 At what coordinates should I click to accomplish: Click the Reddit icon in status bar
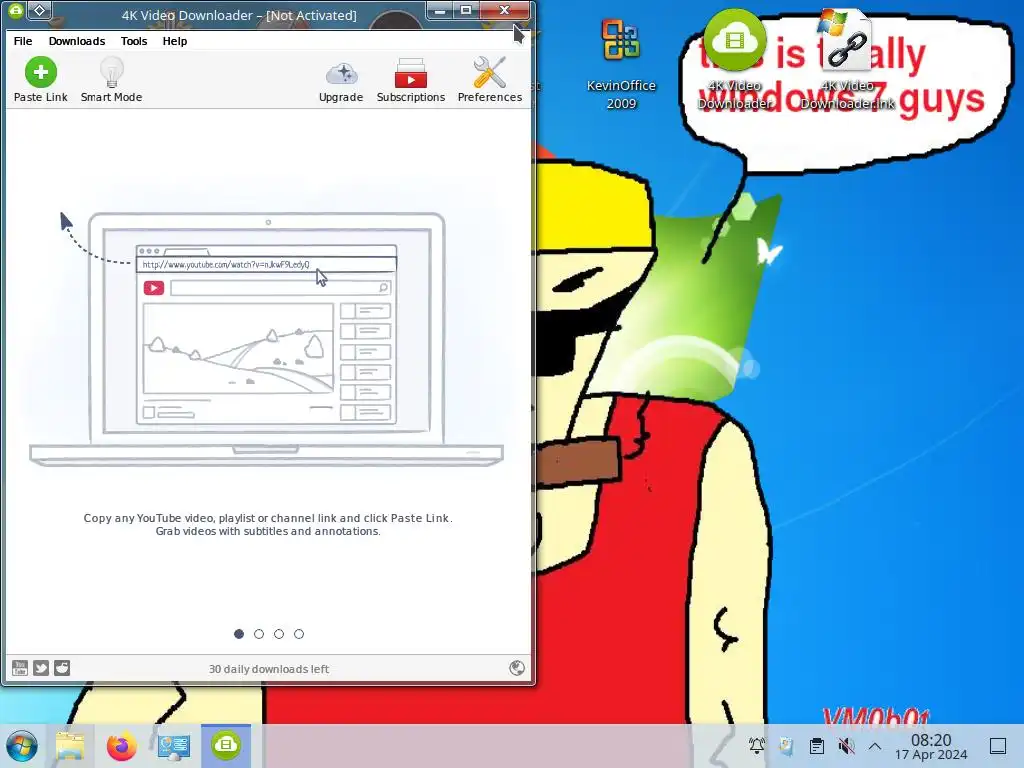[62, 667]
